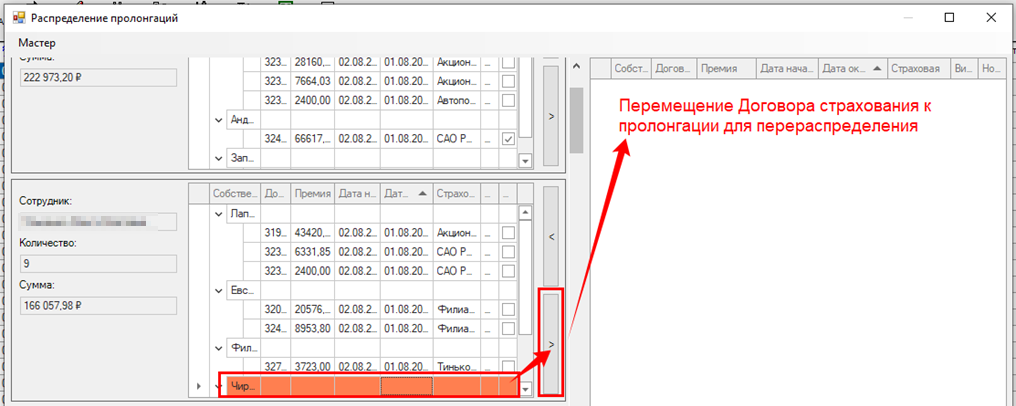The height and width of the screenshot is (406, 1016).
Task: Click the red-highlighted right-arrow move button
Action: [x=551, y=342]
